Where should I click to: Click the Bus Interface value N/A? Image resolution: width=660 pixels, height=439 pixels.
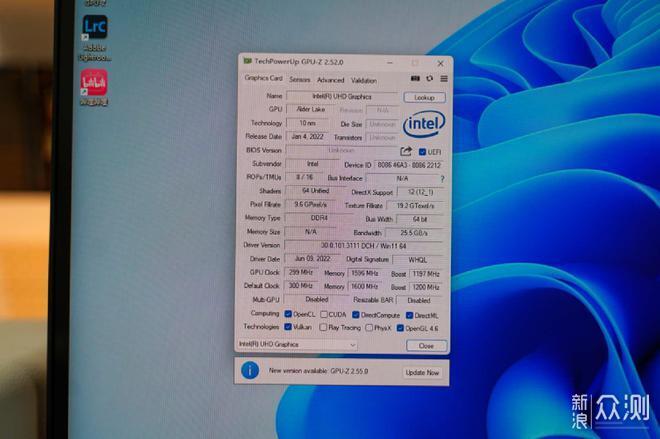pos(402,178)
